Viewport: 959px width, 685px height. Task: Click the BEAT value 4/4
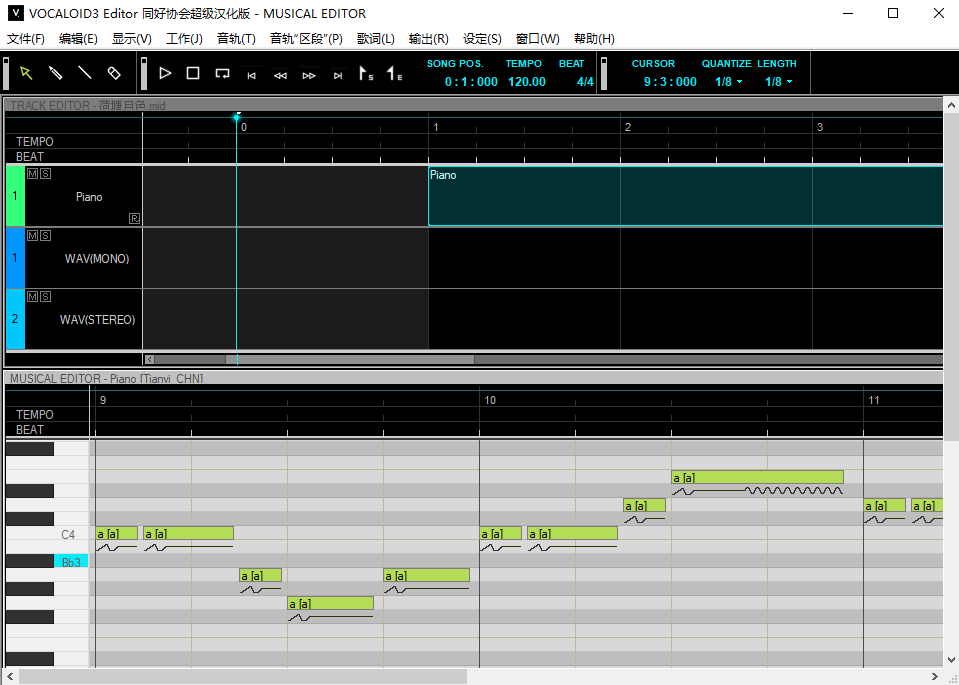pyautogui.click(x=585, y=82)
